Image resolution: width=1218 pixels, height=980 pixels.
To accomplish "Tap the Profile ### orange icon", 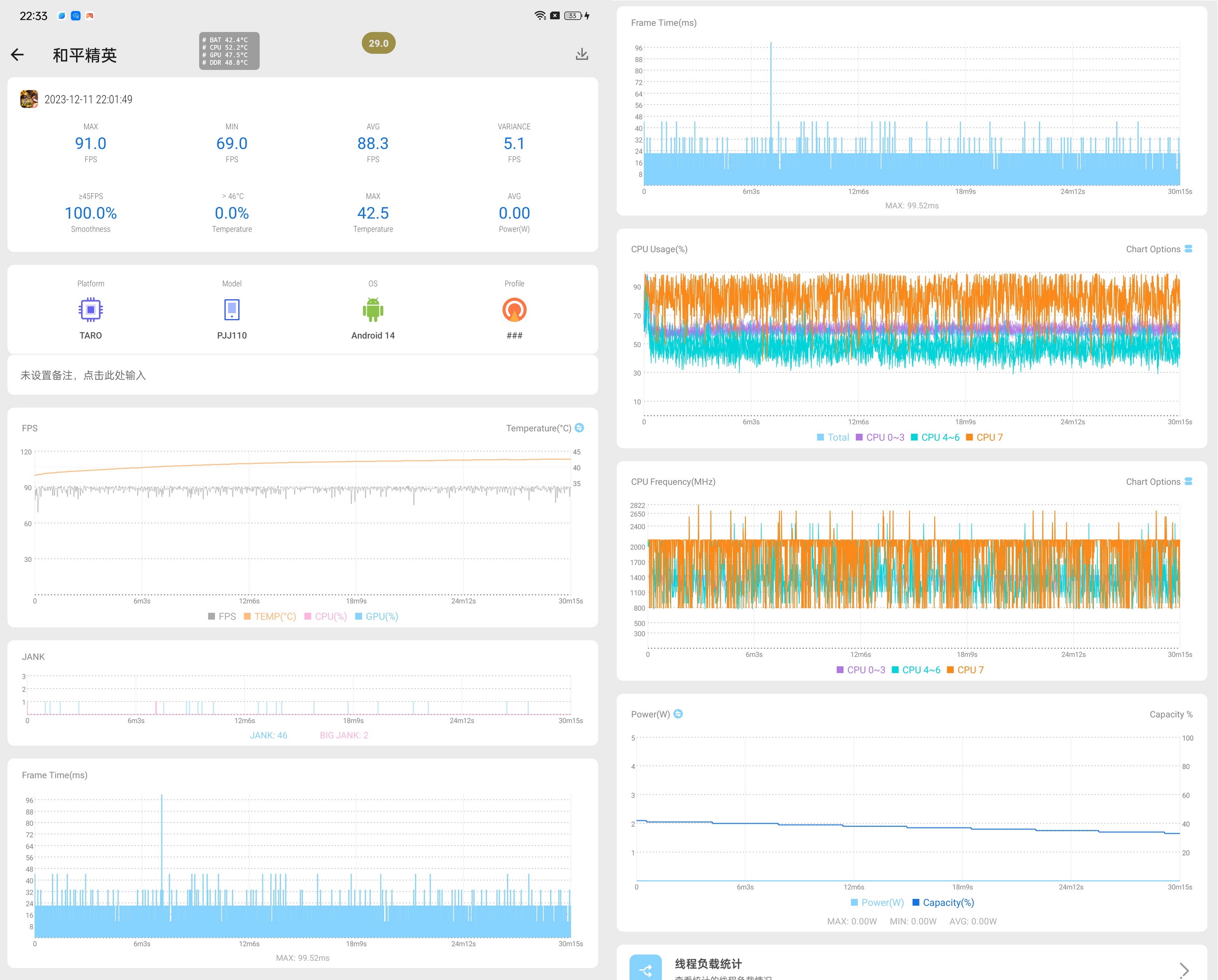I will pos(514,310).
